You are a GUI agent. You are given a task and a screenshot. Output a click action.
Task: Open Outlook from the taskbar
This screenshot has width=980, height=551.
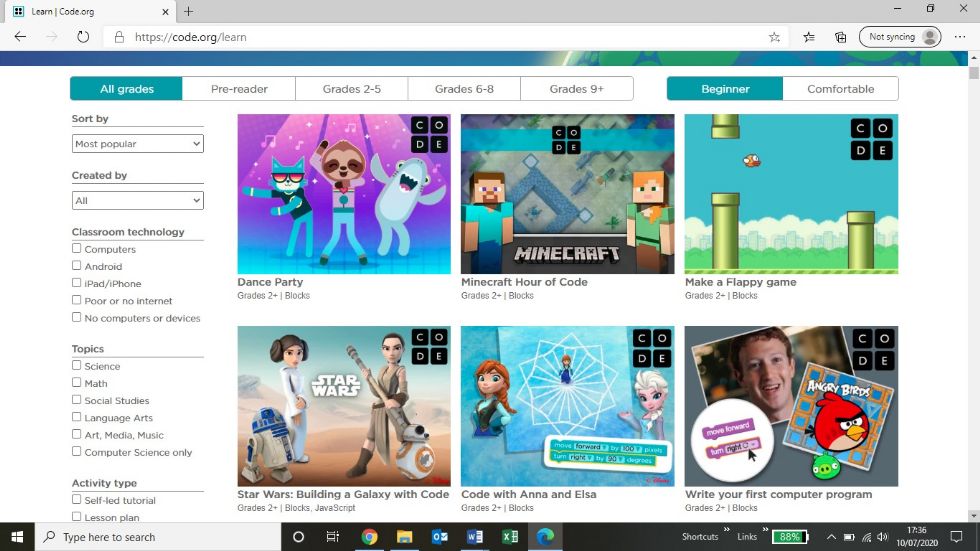(x=439, y=537)
